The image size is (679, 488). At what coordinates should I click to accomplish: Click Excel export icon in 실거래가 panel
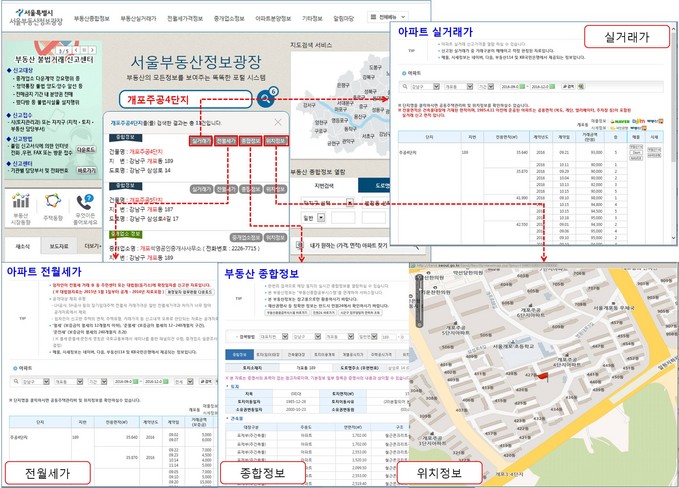click(x=581, y=87)
